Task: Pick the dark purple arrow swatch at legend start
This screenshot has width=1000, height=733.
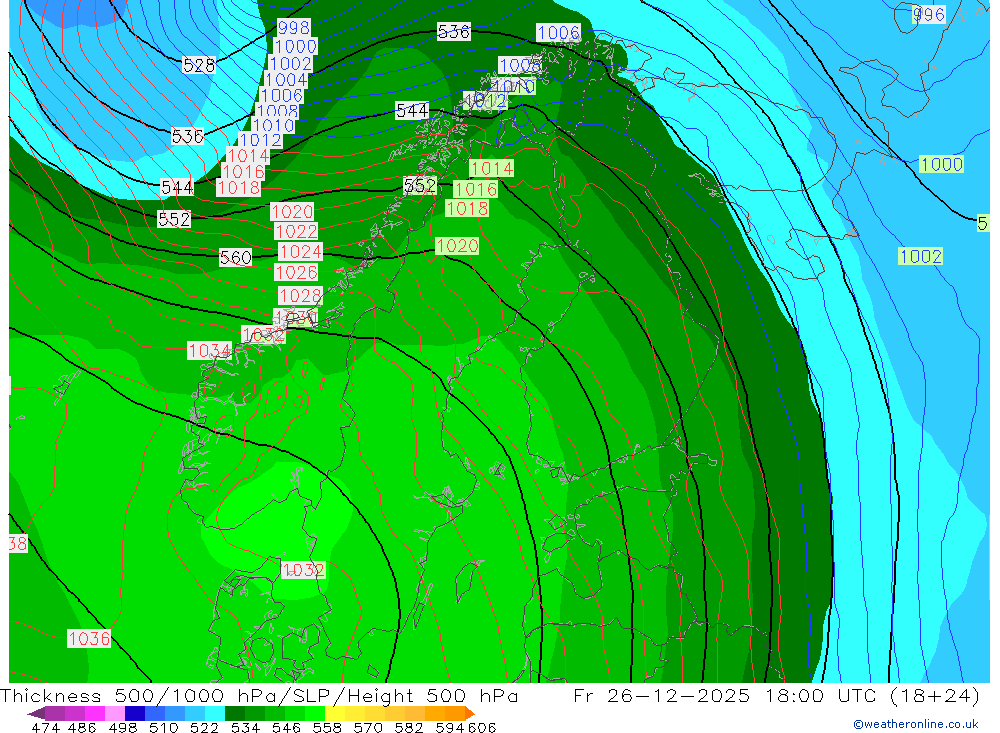Action: (x=36, y=713)
